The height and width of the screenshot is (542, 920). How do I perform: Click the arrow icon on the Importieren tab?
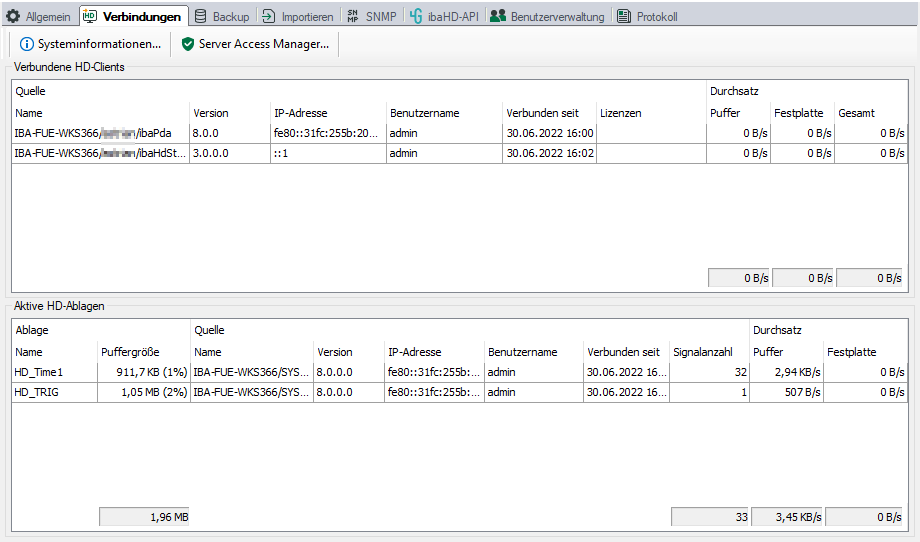coord(269,17)
